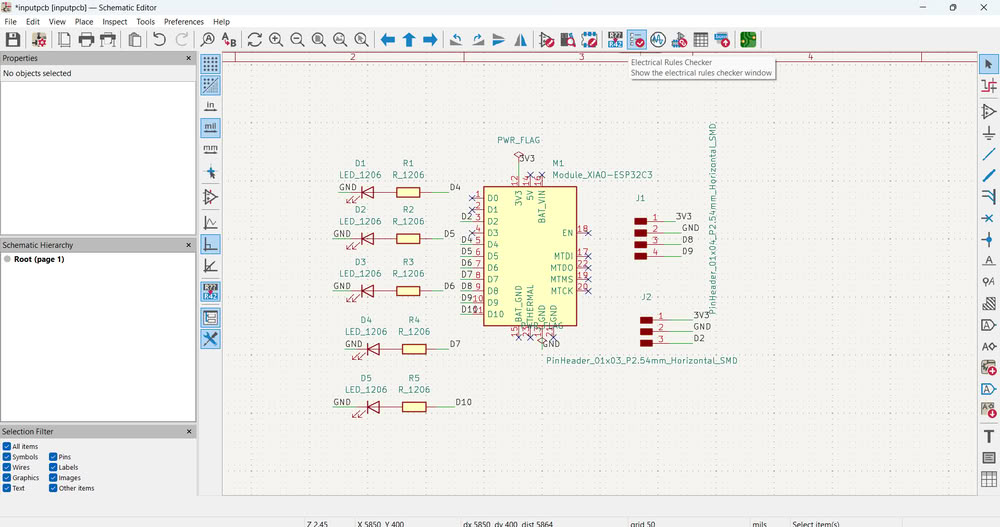The image size is (1000, 527).
Task: Select the Add Wire tool
Action: click(989, 154)
